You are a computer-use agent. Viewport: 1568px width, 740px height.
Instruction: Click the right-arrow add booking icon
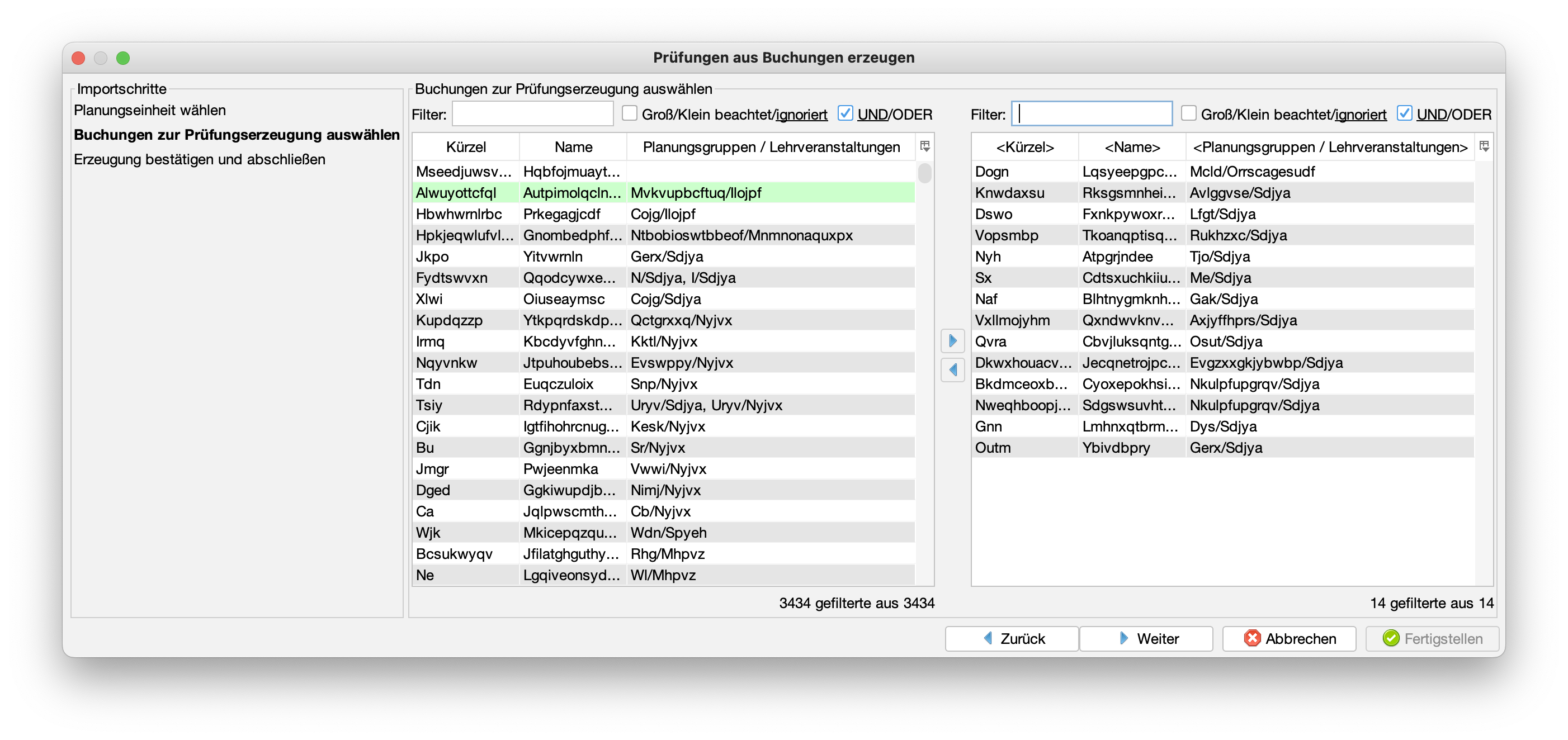tap(953, 341)
